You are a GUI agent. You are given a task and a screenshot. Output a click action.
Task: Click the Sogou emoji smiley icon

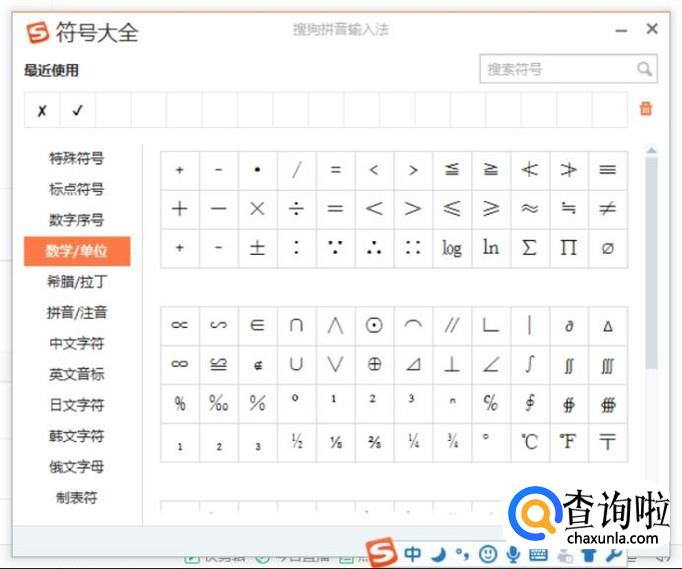click(487, 554)
